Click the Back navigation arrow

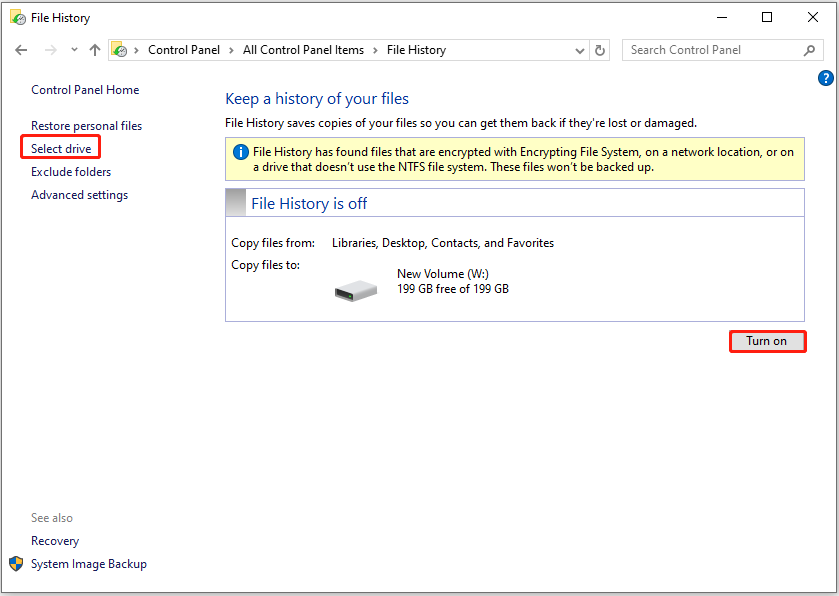(x=20, y=49)
